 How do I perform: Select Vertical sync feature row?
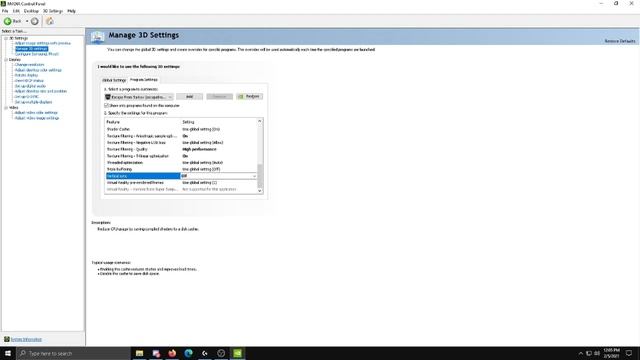142,176
